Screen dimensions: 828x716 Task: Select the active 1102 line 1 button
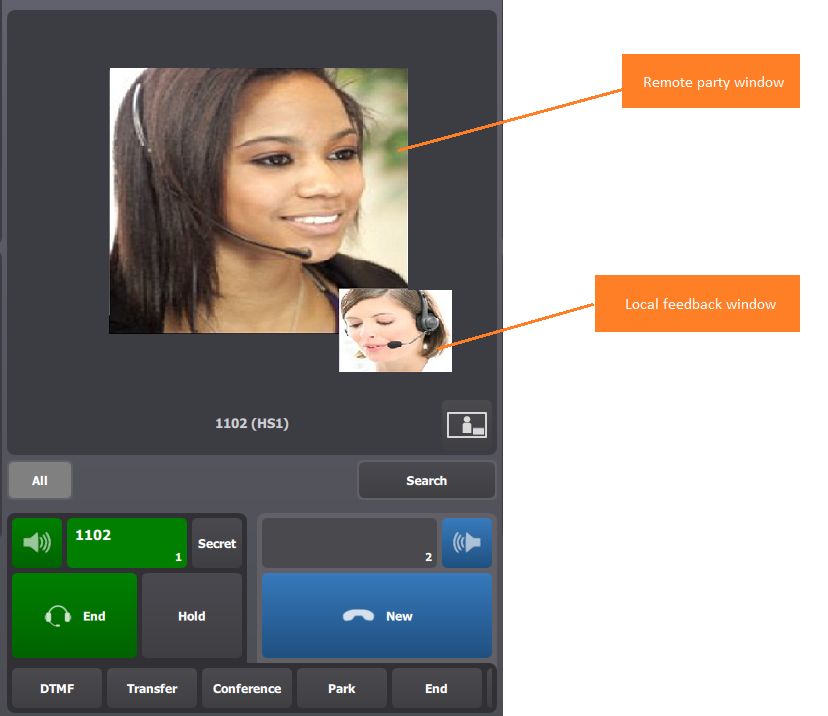127,543
